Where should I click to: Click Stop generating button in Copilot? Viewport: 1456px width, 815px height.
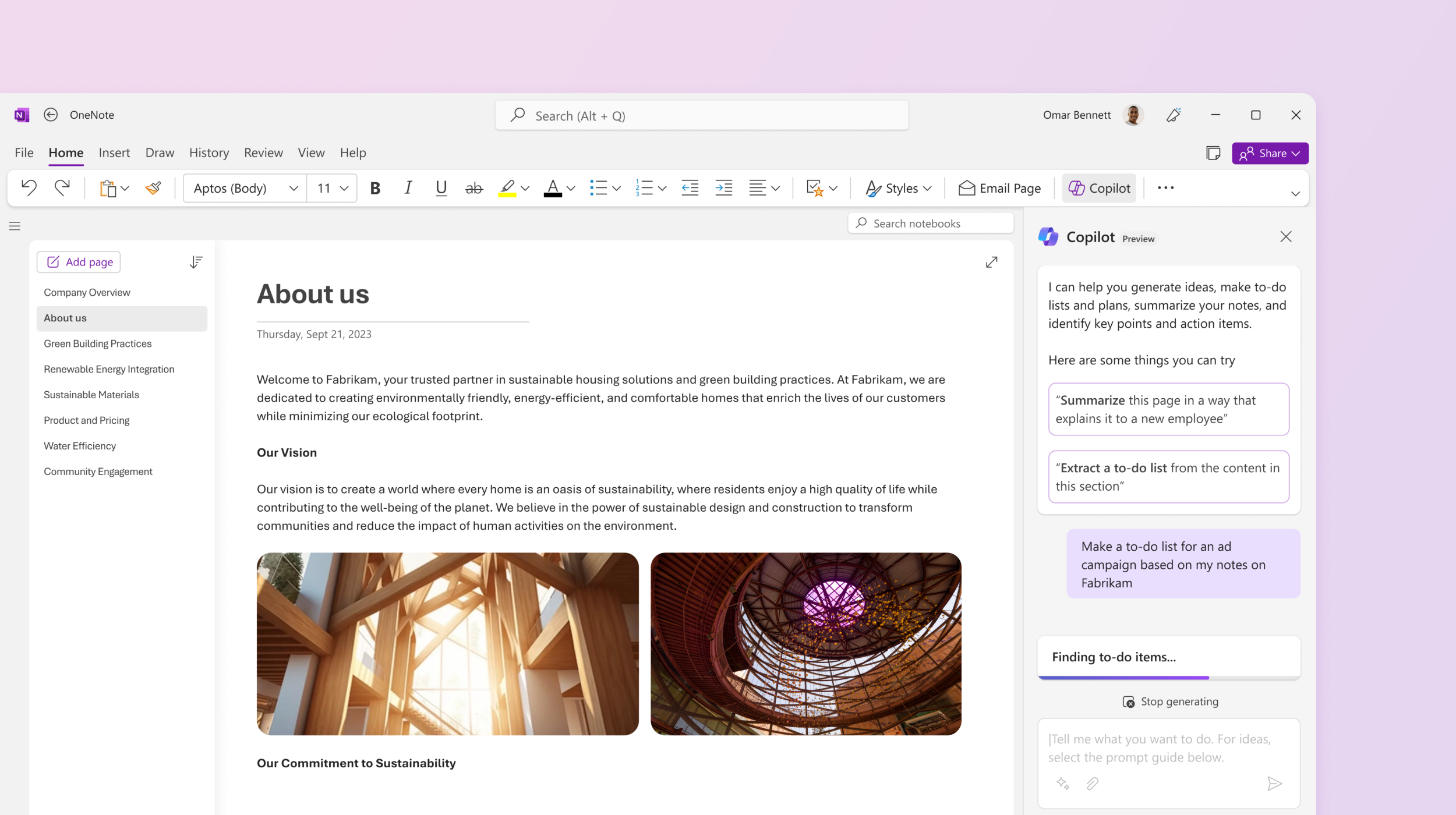pos(1168,700)
